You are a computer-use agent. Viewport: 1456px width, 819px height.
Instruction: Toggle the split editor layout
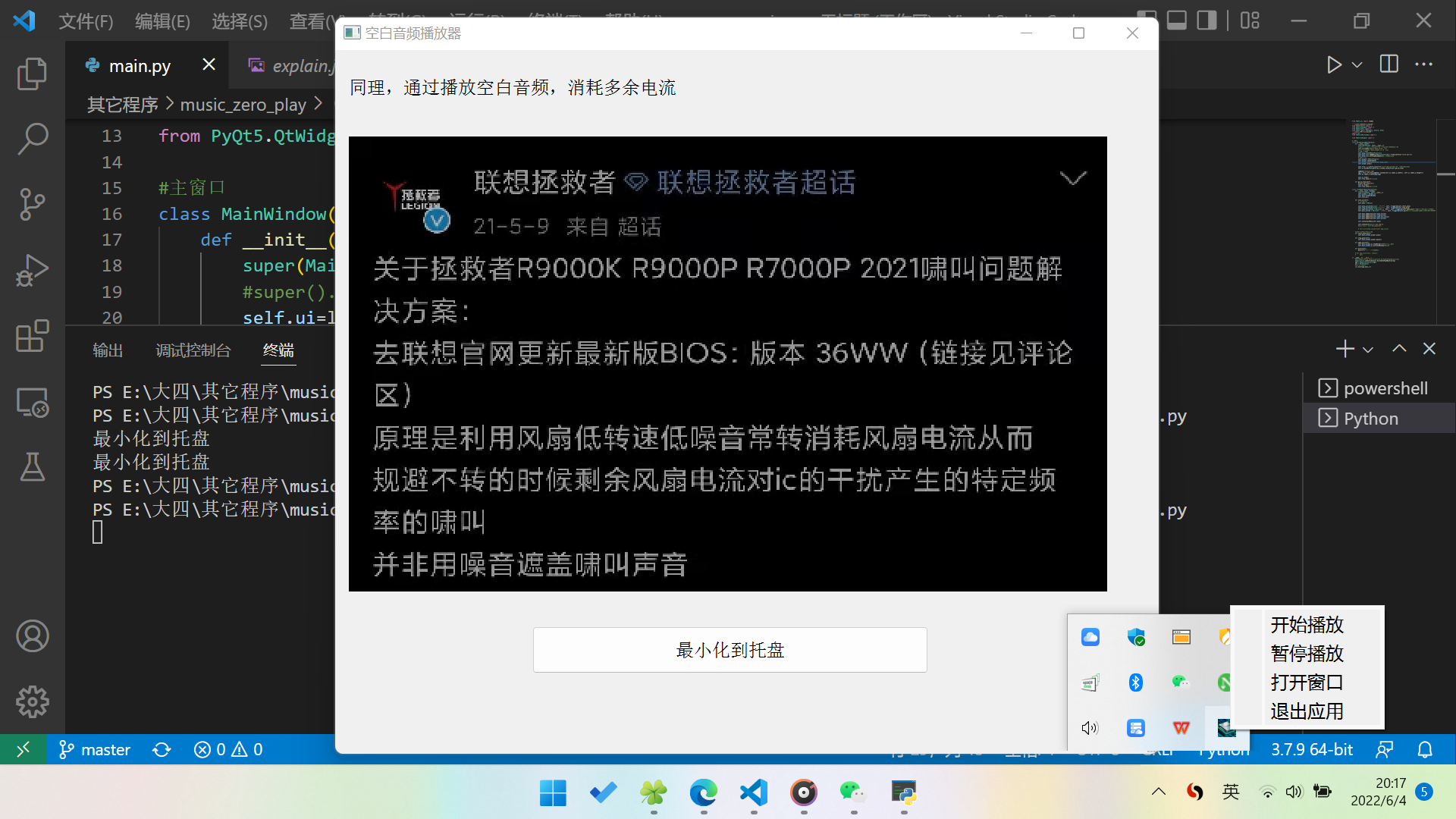point(1389,64)
